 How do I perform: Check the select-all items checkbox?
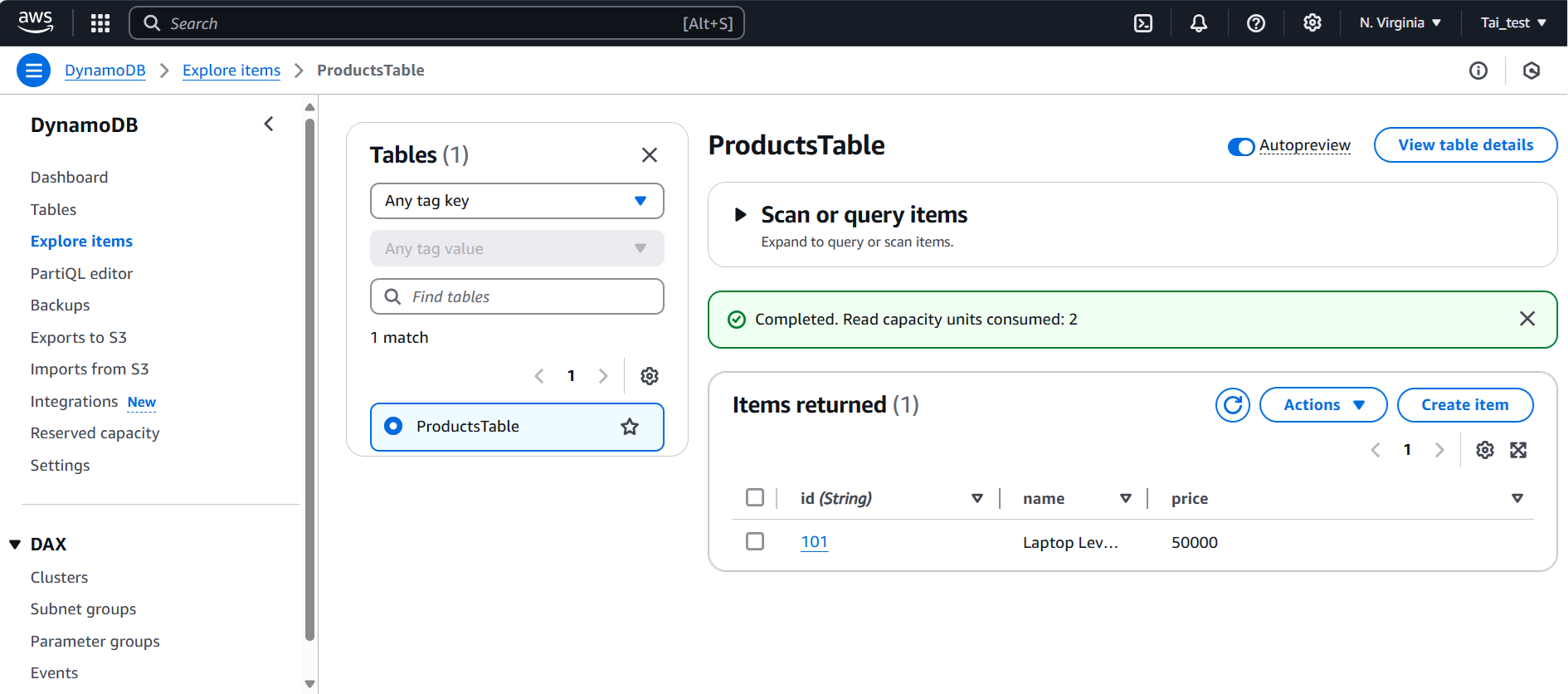coord(755,497)
